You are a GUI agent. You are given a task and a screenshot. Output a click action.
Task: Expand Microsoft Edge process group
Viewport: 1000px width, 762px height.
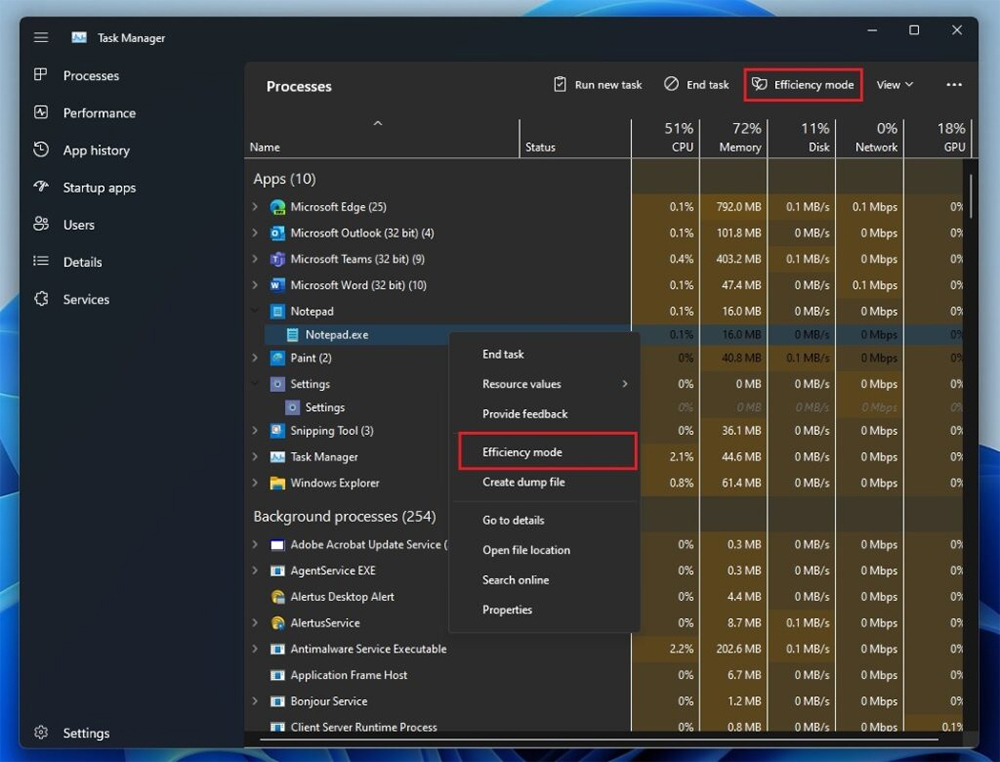coord(253,207)
